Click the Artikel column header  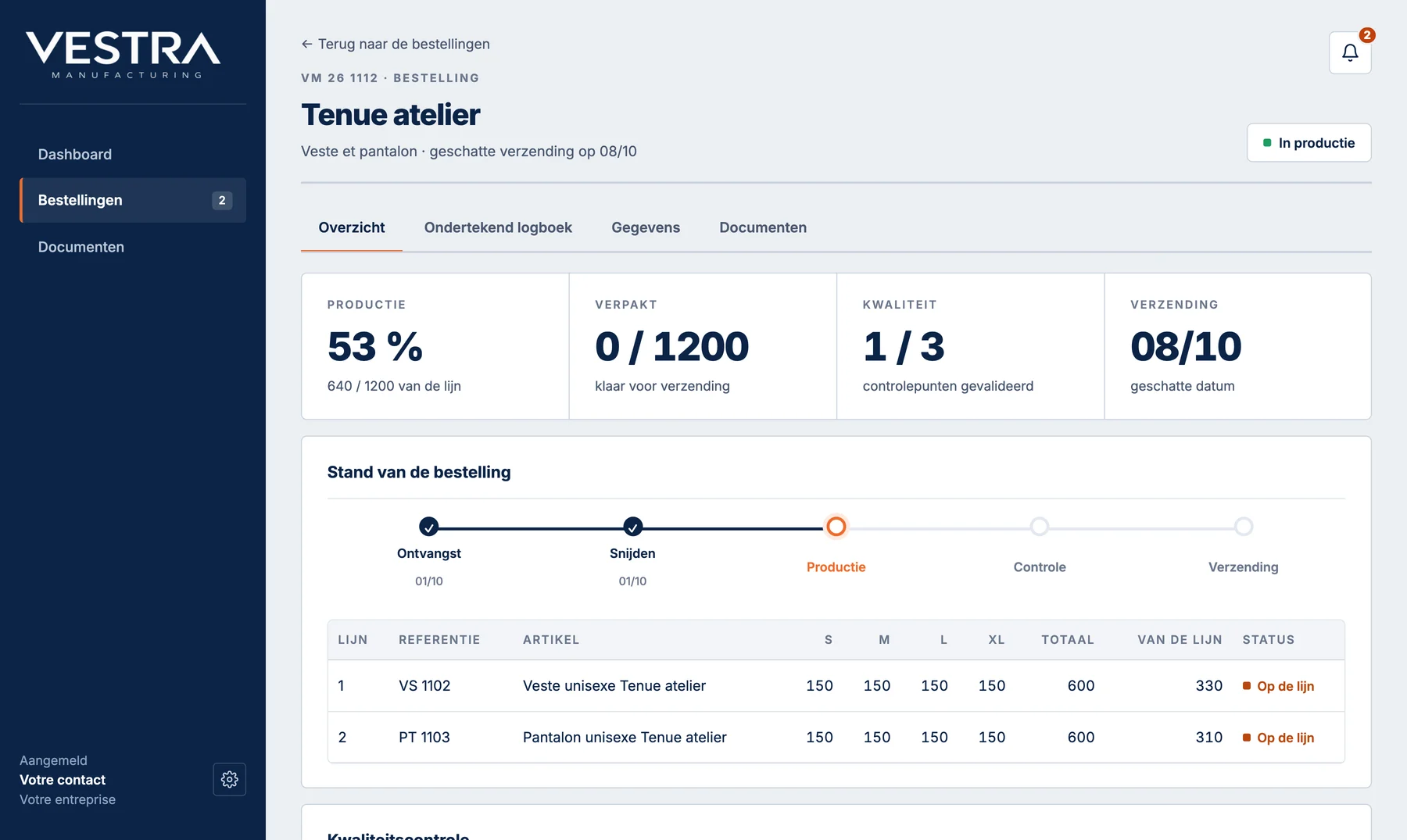coord(551,639)
